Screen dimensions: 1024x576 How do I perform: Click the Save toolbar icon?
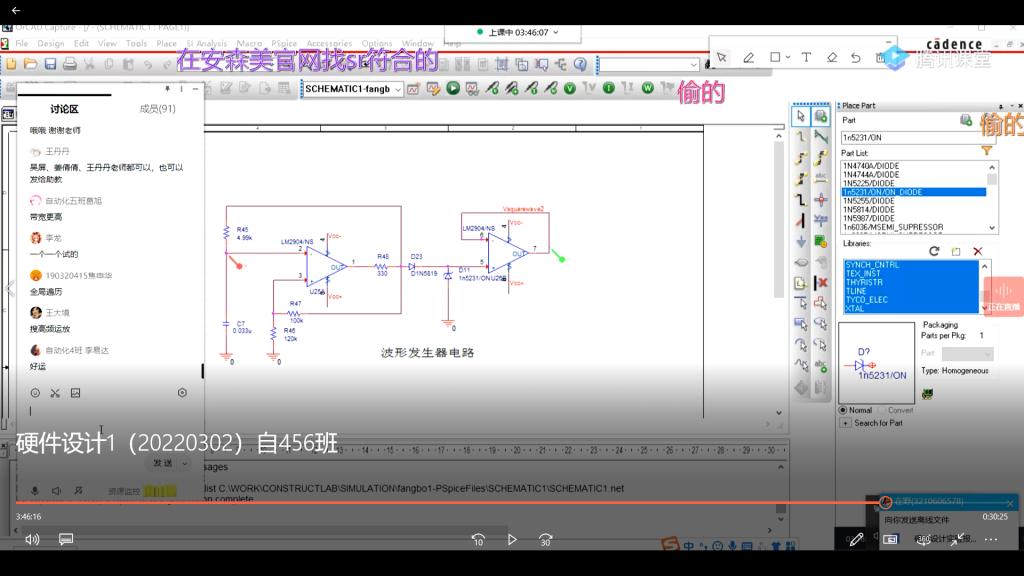coord(50,64)
